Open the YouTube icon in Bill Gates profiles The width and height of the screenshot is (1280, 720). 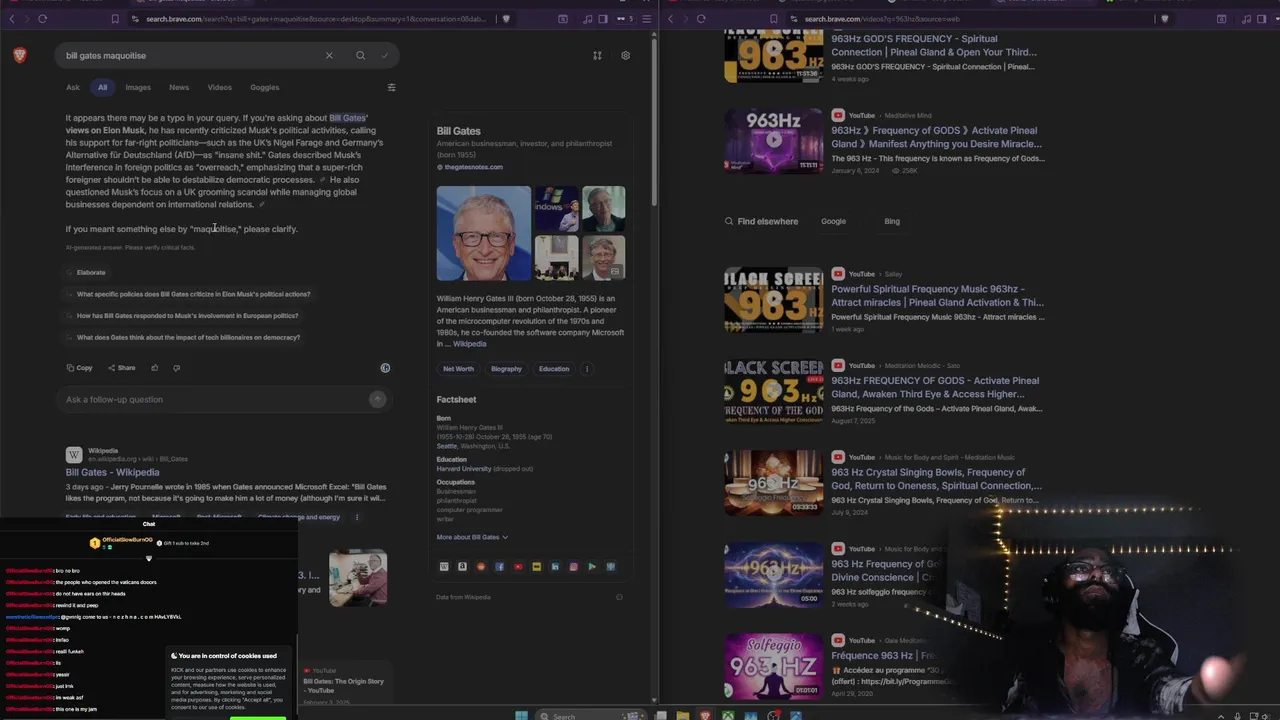click(518, 567)
